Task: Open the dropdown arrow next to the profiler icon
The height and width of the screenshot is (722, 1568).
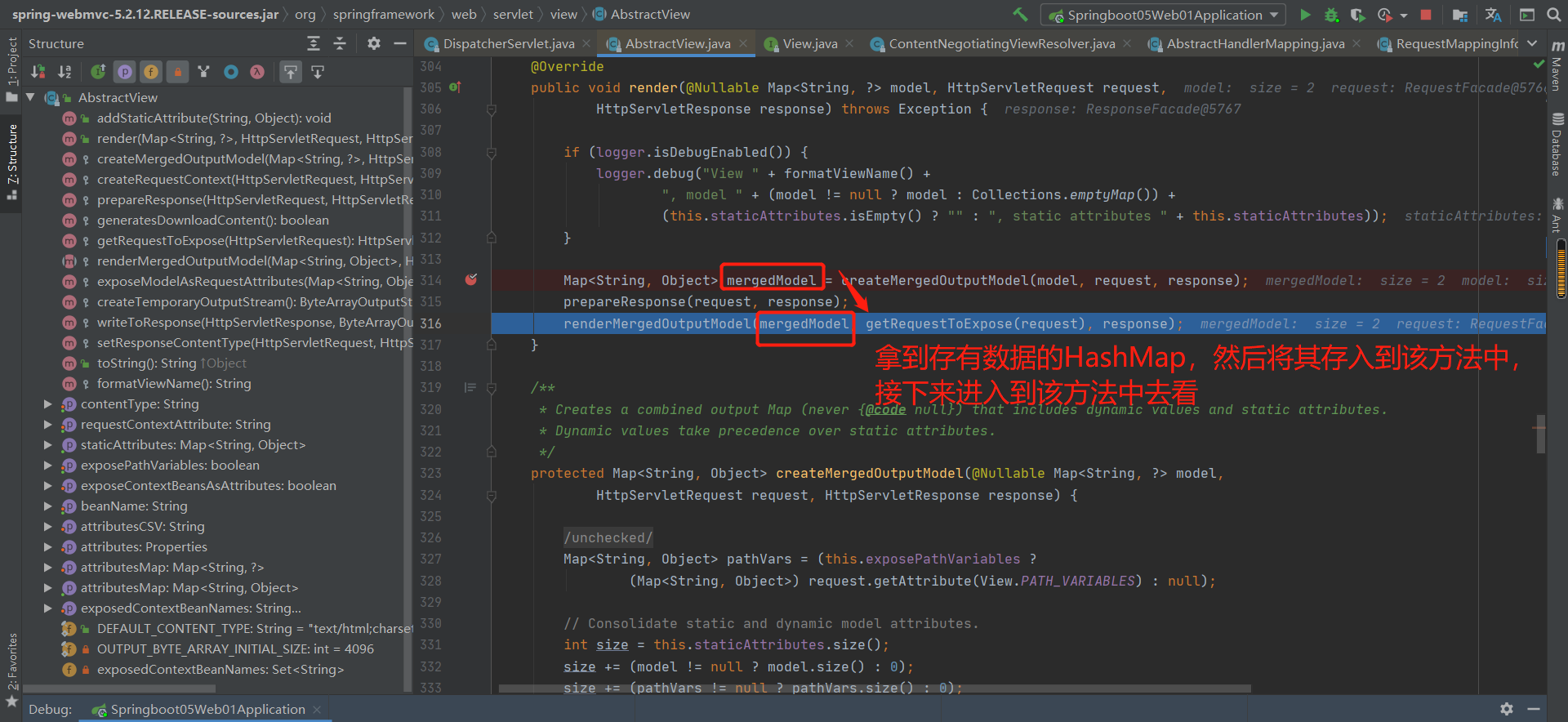Action: click(x=1403, y=16)
